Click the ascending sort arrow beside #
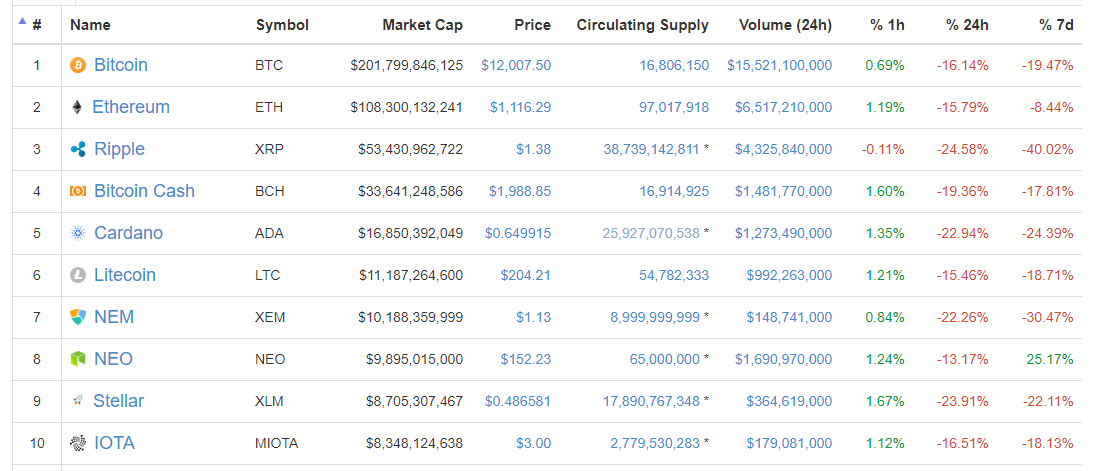The image size is (1110, 471). coord(22,22)
